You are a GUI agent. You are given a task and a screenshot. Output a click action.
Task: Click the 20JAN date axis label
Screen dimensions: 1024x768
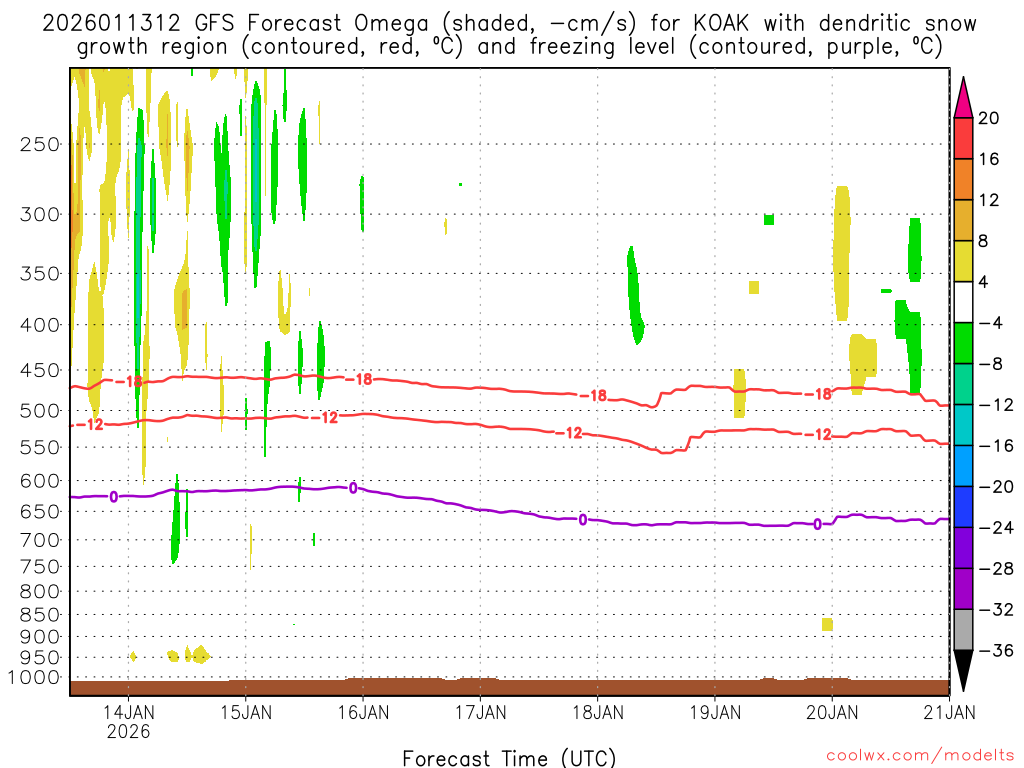pos(832,712)
